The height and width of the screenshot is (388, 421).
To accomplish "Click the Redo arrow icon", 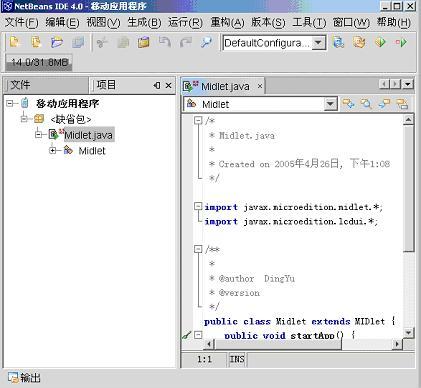I will click(186, 42).
